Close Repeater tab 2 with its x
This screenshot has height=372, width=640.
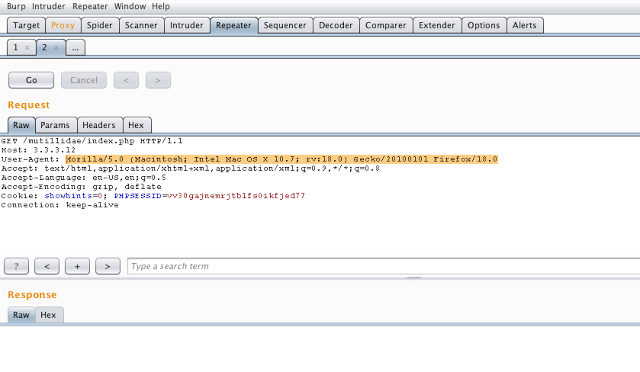56,48
